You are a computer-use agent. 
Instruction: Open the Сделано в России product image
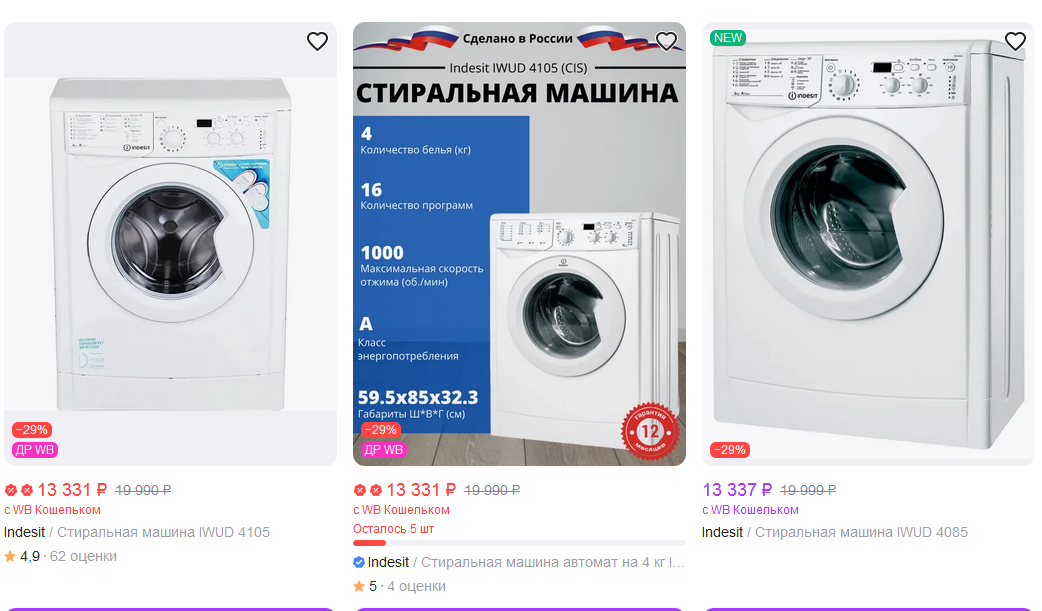pos(519,243)
